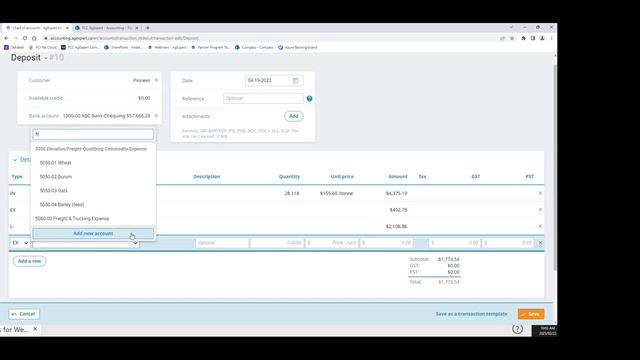Open the EX type dropdown in new row

click(20, 243)
